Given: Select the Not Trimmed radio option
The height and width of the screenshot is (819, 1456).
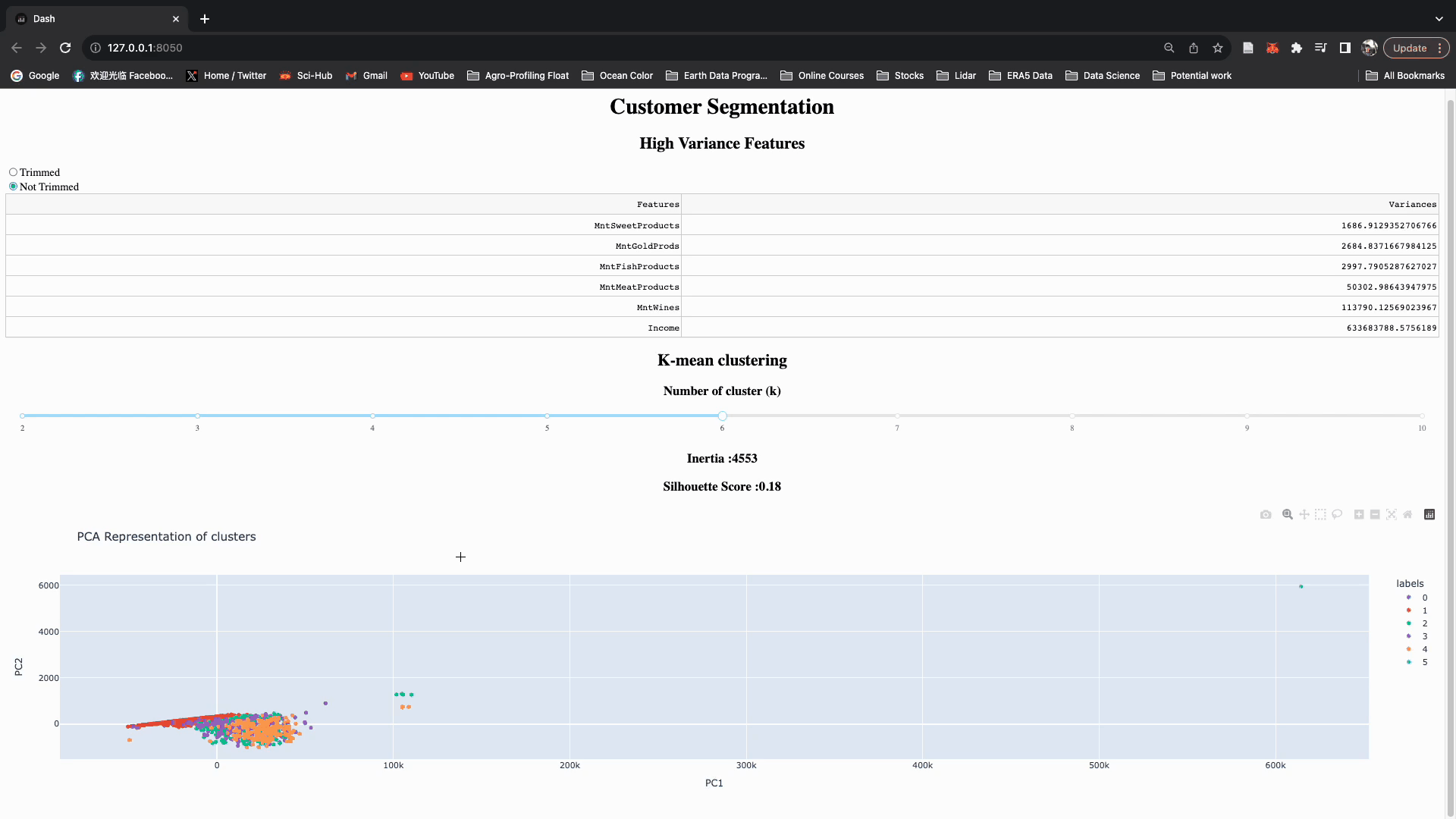Looking at the screenshot, I should tap(13, 187).
